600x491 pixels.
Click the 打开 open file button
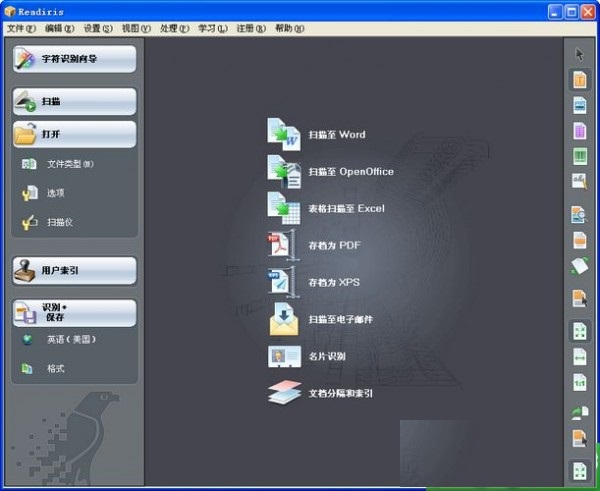tap(74, 134)
